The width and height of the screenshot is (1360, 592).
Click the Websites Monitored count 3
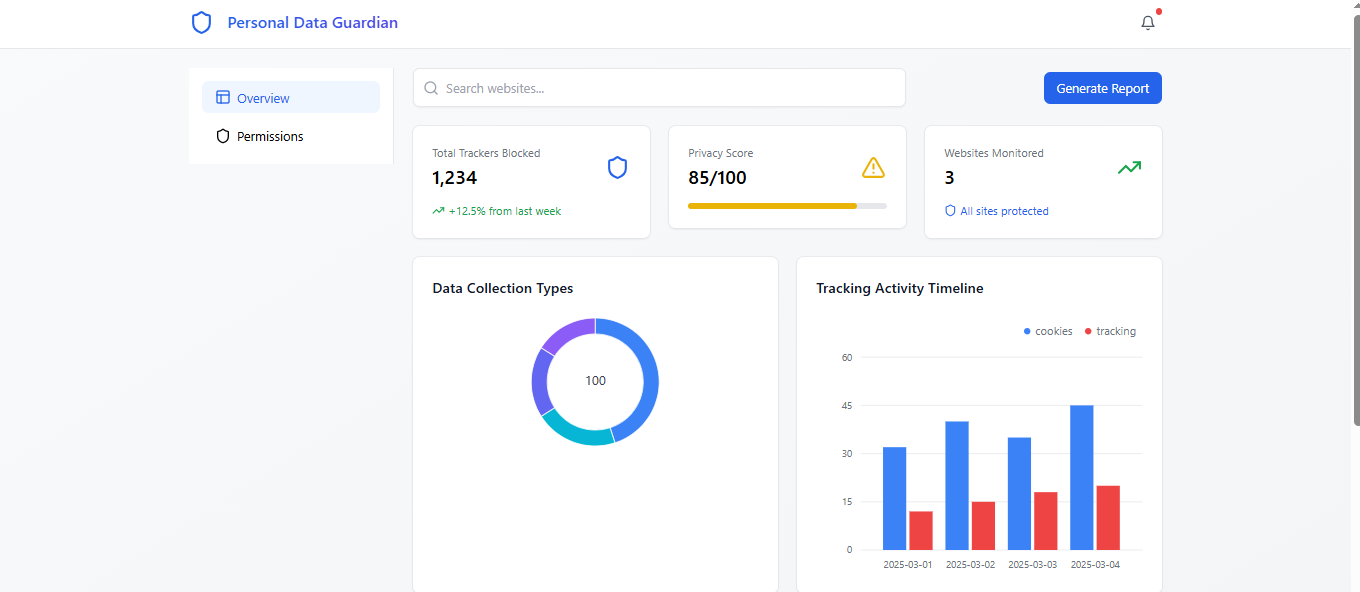point(950,178)
